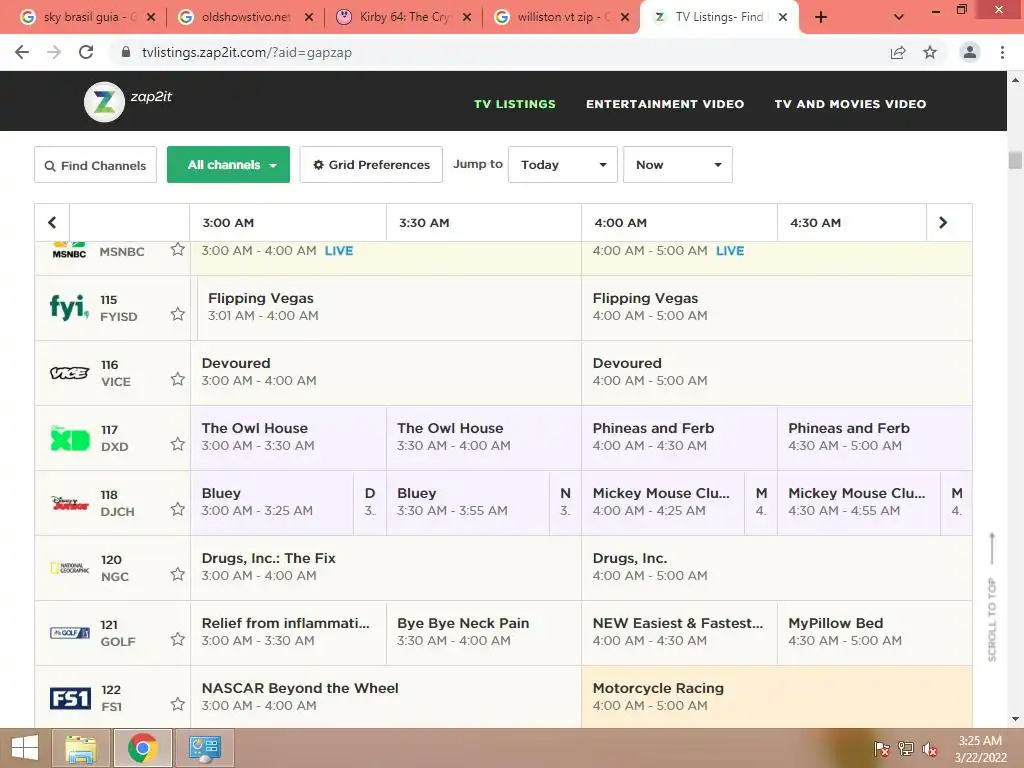The width and height of the screenshot is (1024, 768).
Task: Open Devoured 4:00 AM listing
Action: (776, 373)
